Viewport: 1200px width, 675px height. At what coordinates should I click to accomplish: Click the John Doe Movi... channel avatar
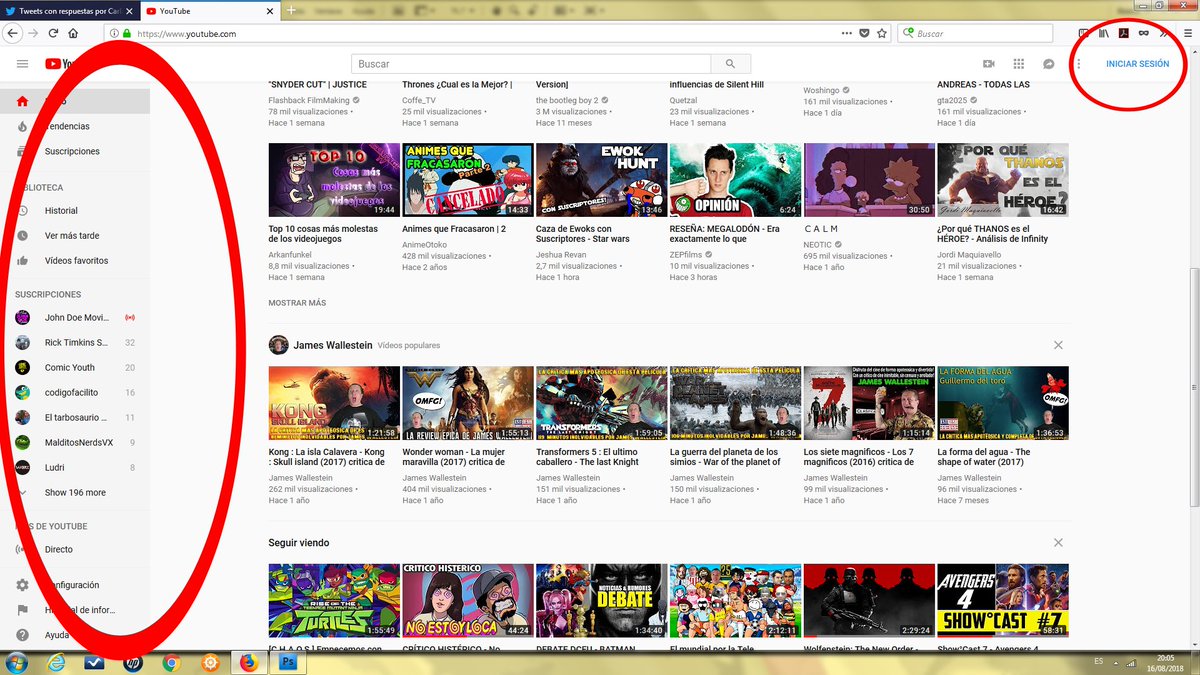22,317
